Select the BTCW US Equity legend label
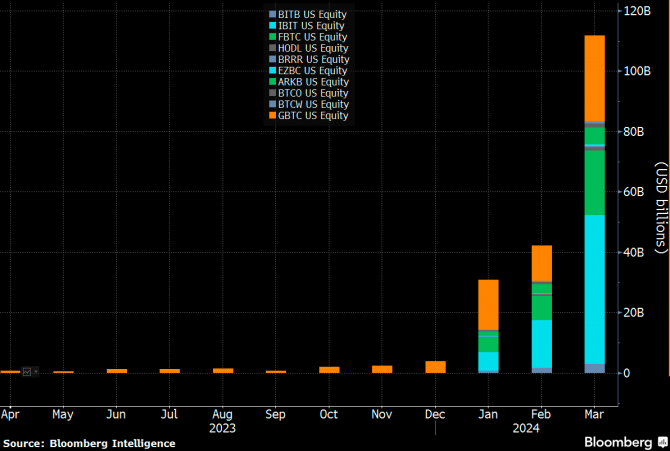Screen dimensions: 670x451 (x=314, y=104)
